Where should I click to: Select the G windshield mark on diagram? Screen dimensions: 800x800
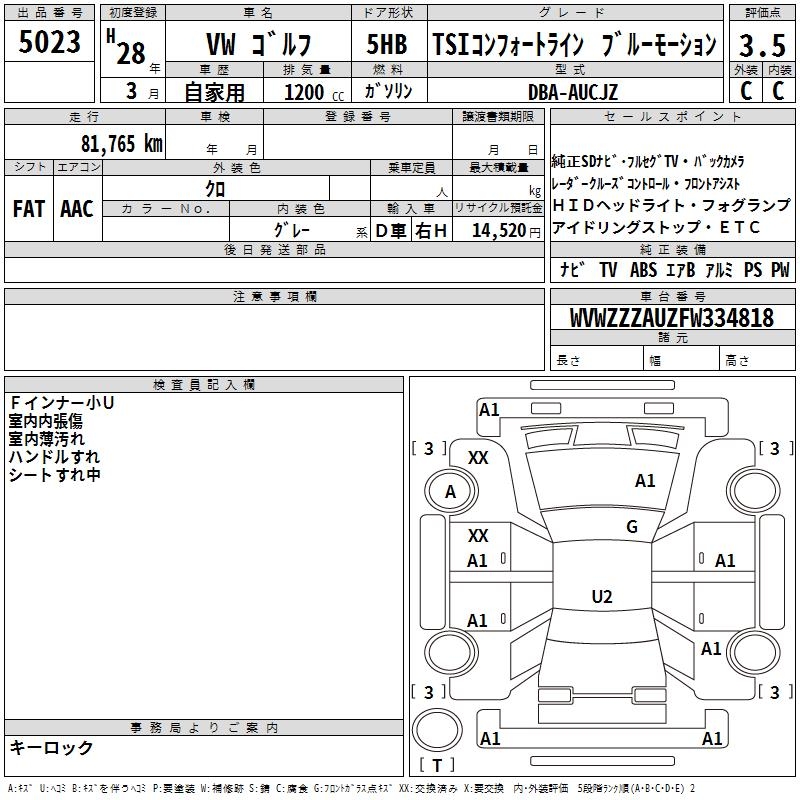pyautogui.click(x=632, y=526)
